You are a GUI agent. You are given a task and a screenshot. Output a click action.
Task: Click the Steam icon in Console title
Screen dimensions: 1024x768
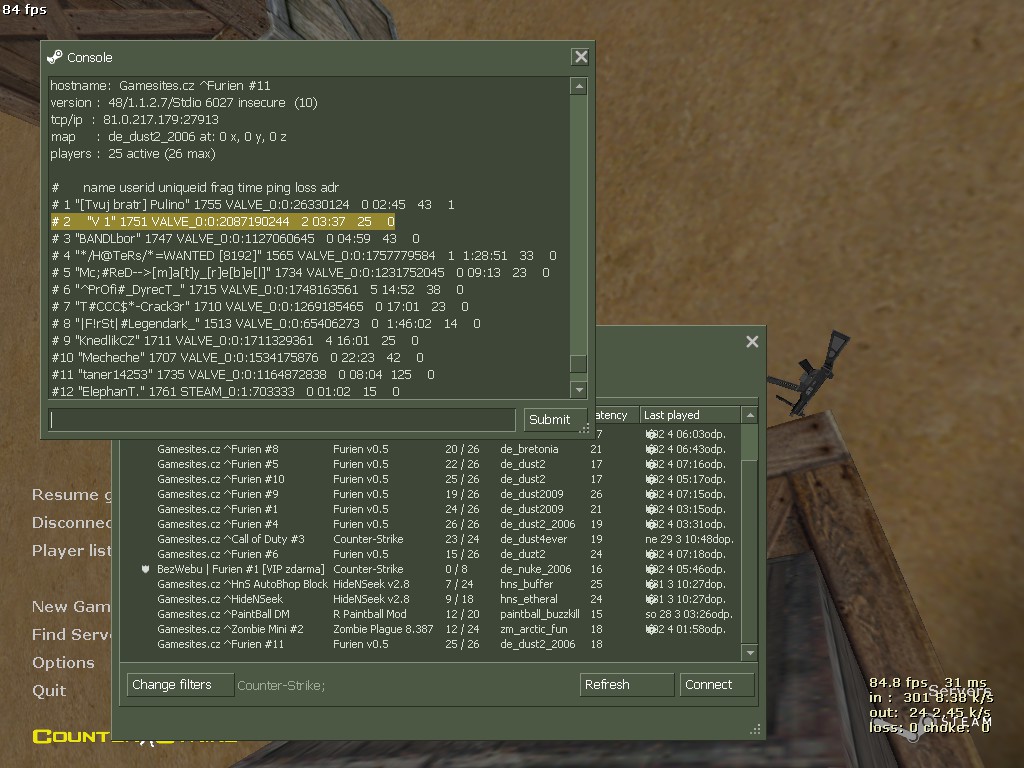[55, 57]
